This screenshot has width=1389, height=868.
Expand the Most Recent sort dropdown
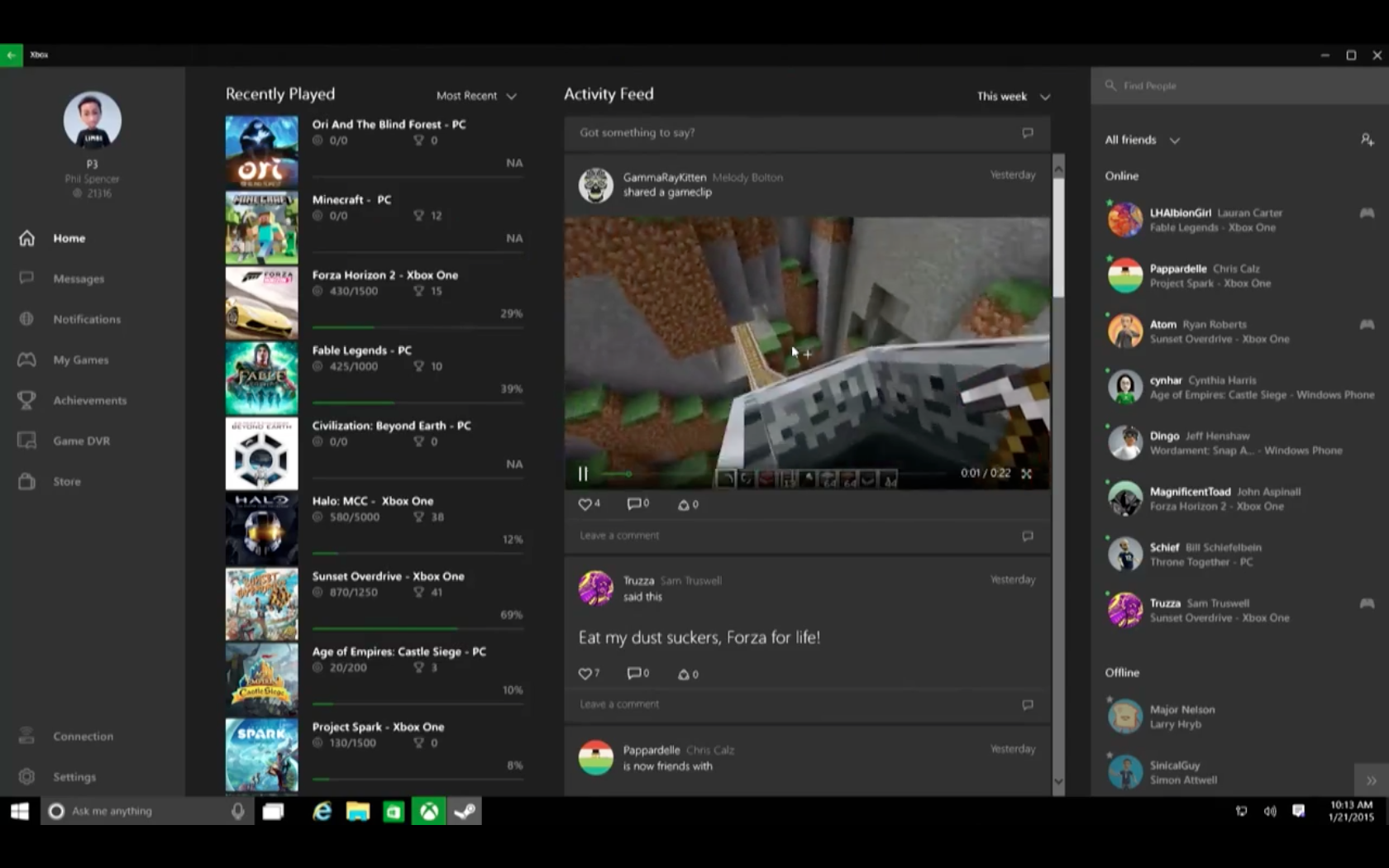point(476,96)
